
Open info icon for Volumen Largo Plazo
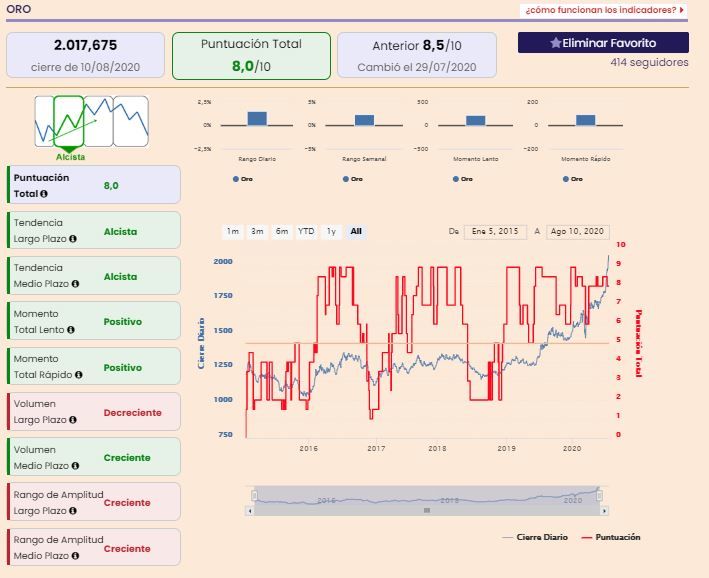[72, 420]
